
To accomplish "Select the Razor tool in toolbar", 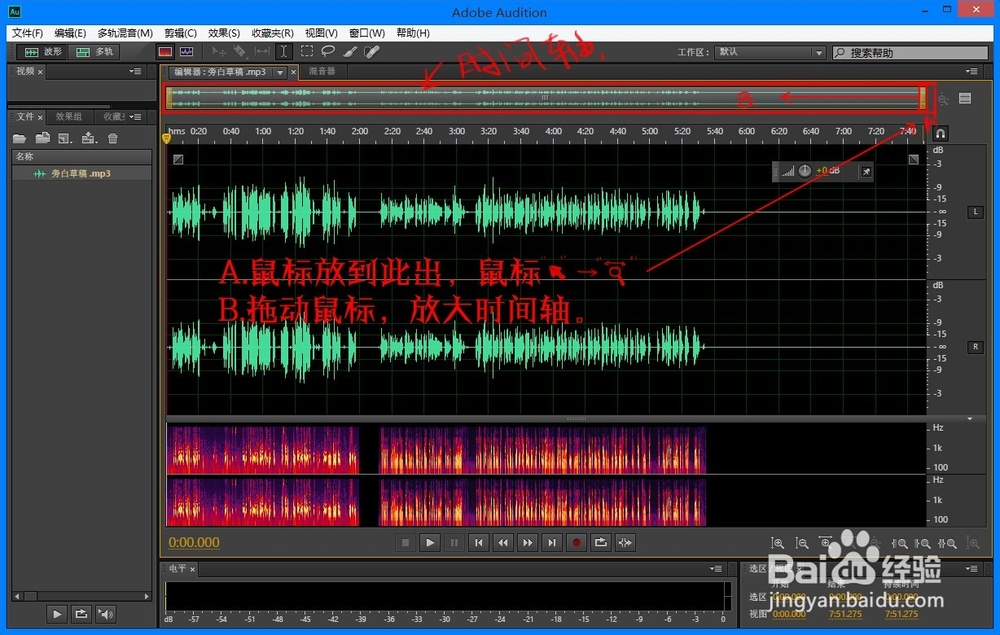I will 240,52.
